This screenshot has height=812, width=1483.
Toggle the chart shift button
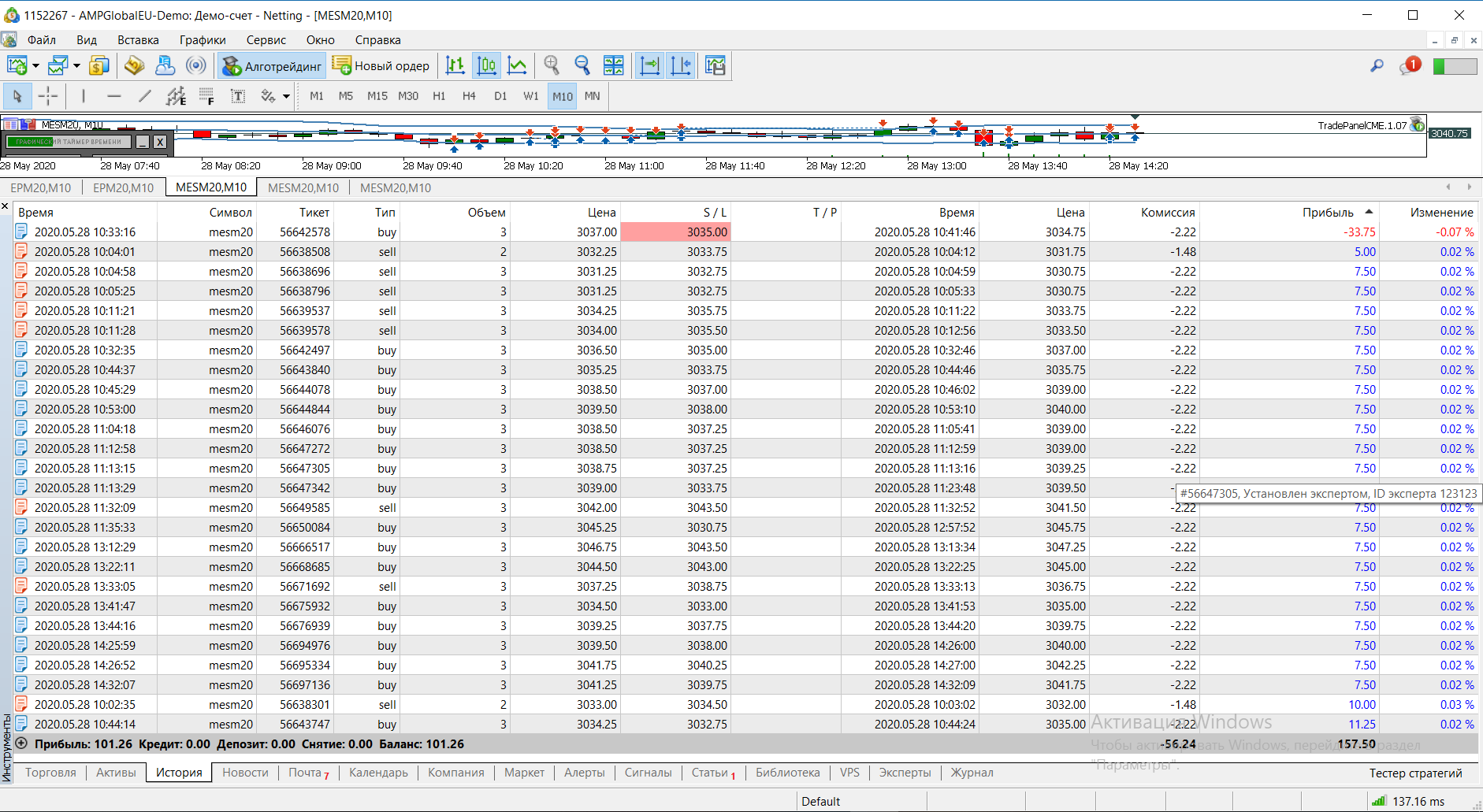[681, 65]
